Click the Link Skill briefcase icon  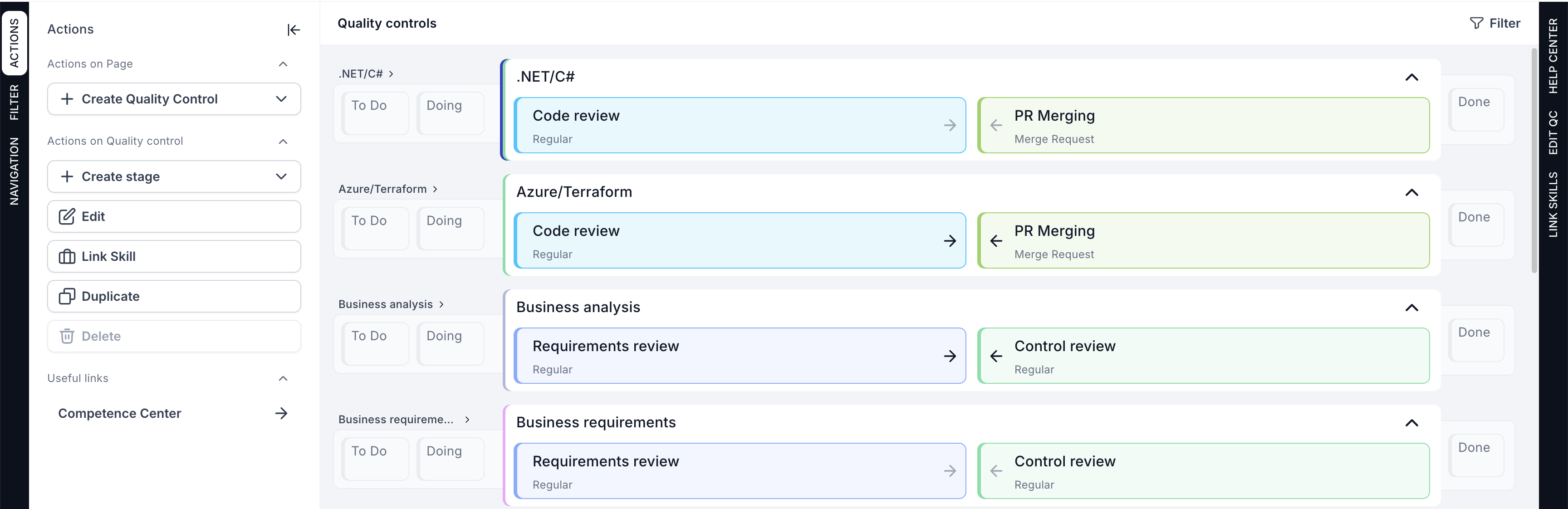pyautogui.click(x=67, y=256)
